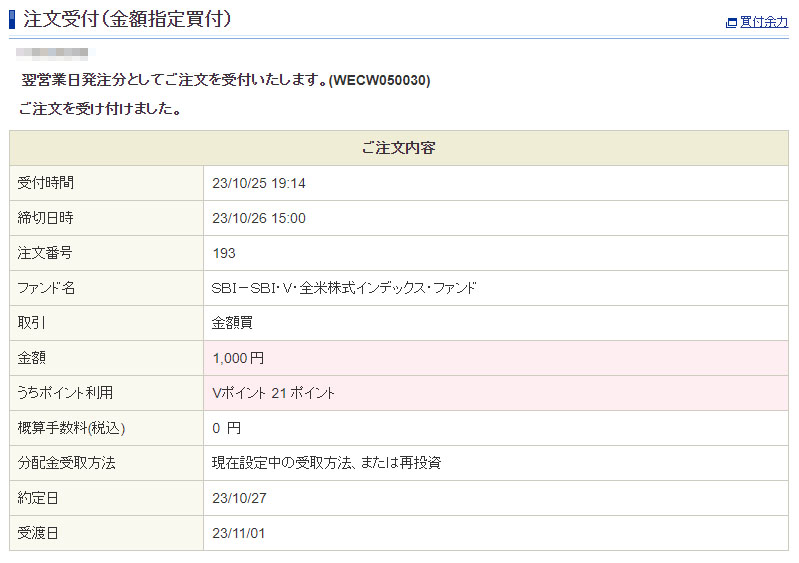Click the ご注文を受け付けました confirmation text

(100, 109)
